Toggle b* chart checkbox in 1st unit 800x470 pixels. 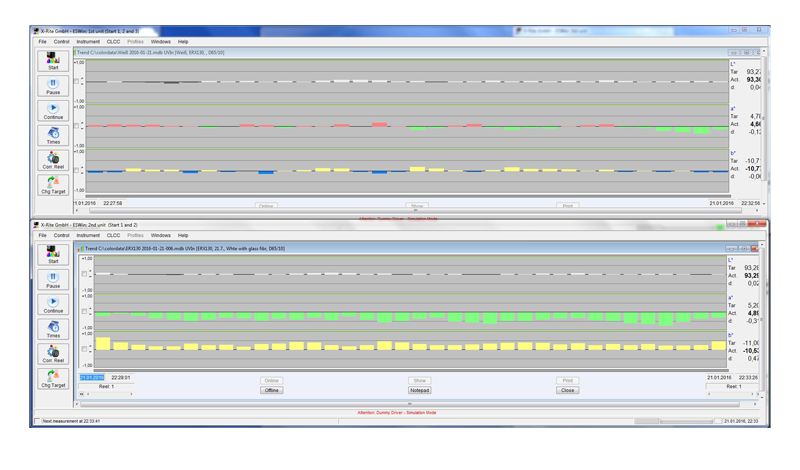click(77, 170)
